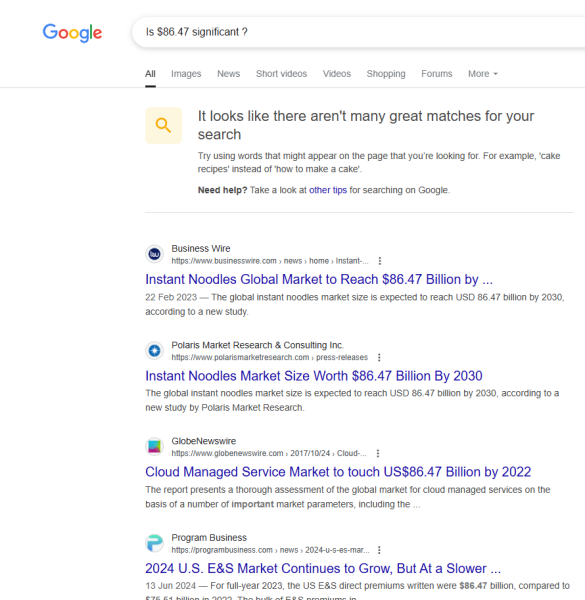This screenshot has width=585, height=600.
Task: Open three-dot options for Business Wire result
Action: [x=380, y=261]
